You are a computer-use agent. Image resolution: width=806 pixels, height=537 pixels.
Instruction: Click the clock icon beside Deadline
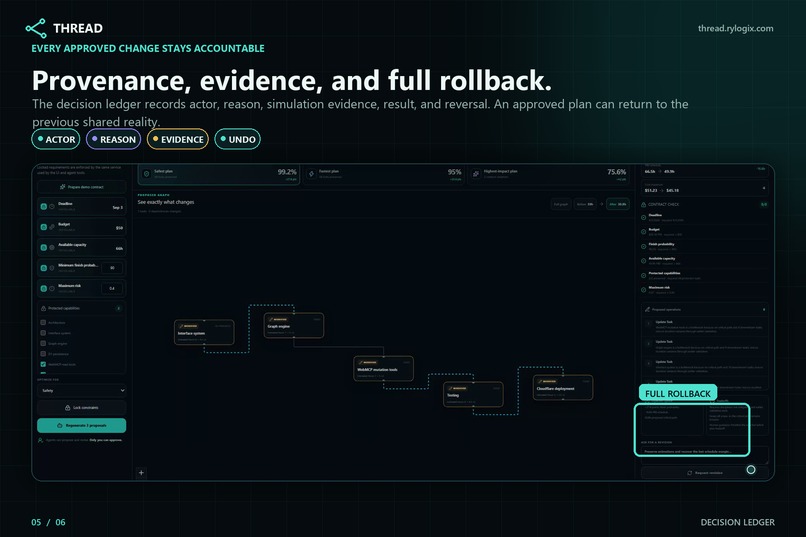point(52,207)
